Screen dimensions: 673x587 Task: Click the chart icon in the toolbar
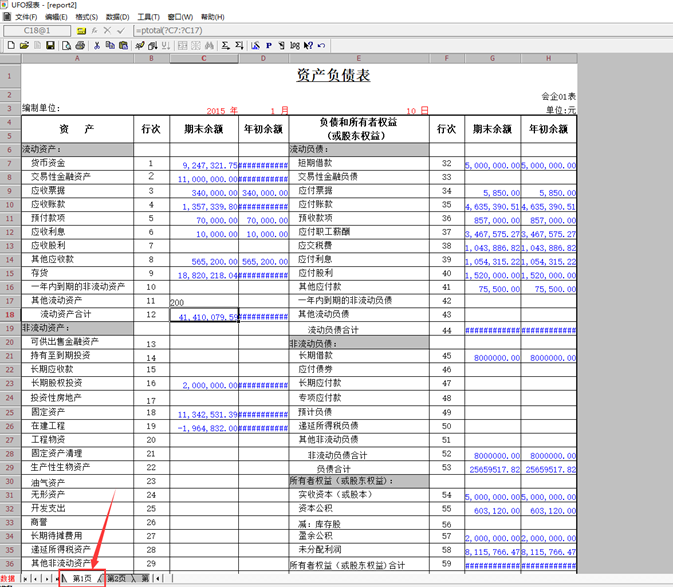point(255,45)
